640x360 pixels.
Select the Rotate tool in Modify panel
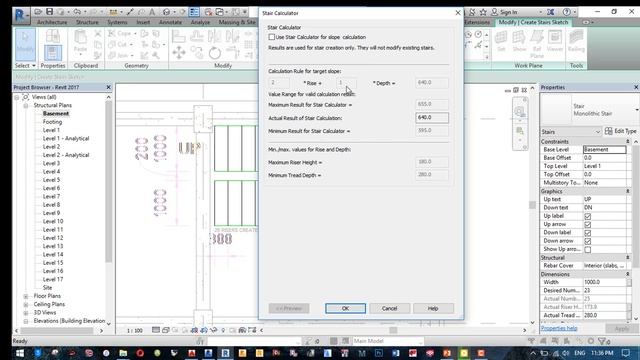tap(215, 53)
